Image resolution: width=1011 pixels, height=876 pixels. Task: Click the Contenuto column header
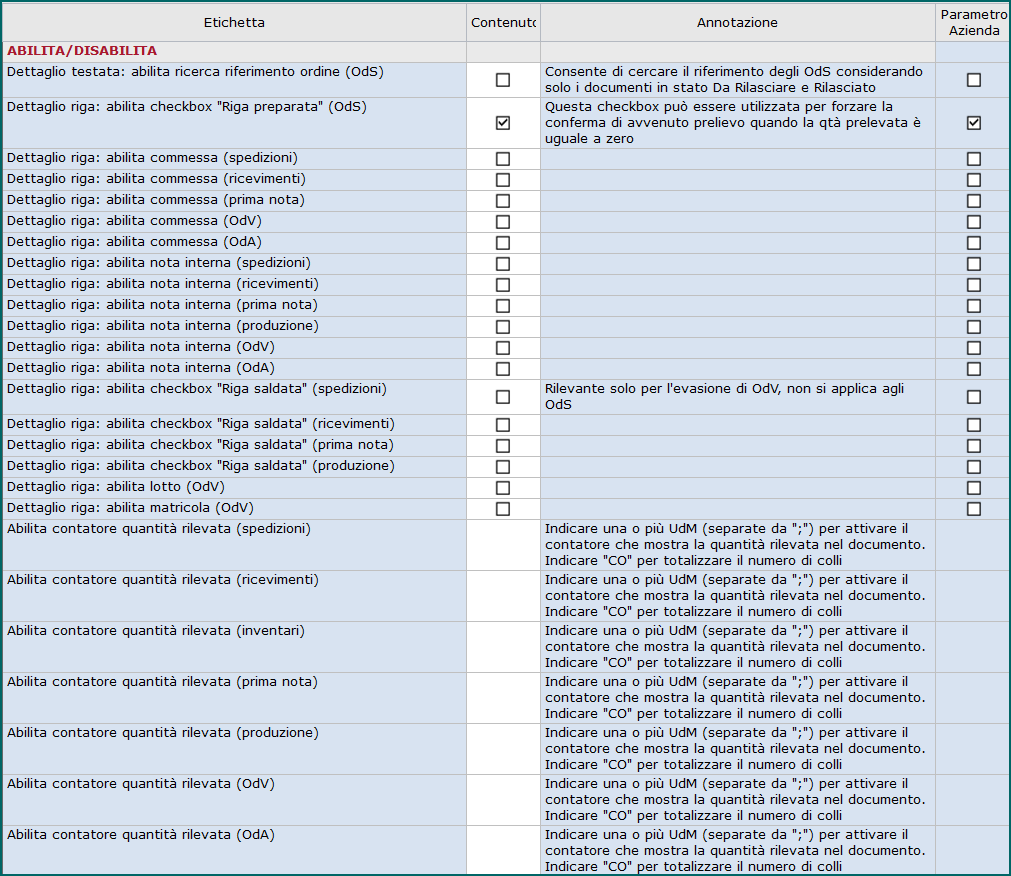[503, 23]
